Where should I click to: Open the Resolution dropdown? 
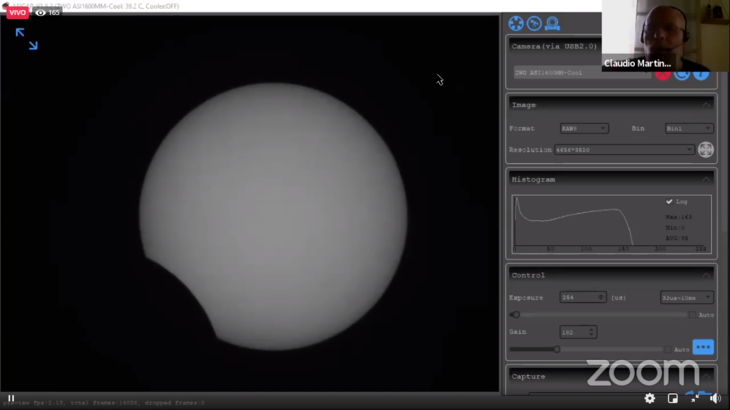click(x=625, y=150)
